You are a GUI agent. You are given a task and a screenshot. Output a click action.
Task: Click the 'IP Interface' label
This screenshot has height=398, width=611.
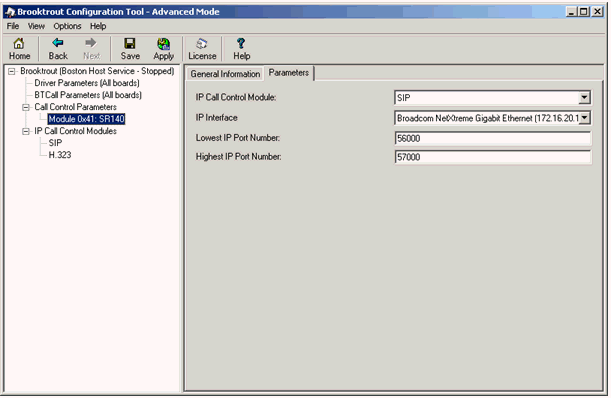click(x=216, y=118)
